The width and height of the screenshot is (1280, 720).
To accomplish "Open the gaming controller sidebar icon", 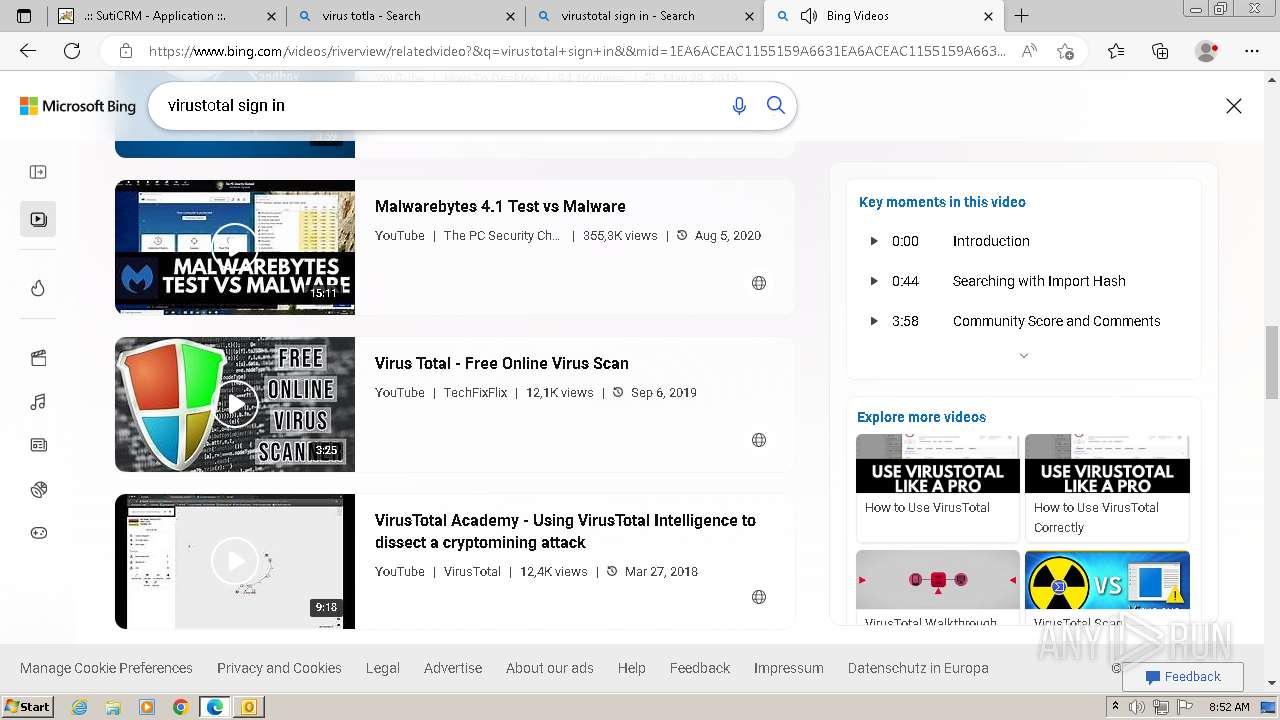I will [x=38, y=533].
